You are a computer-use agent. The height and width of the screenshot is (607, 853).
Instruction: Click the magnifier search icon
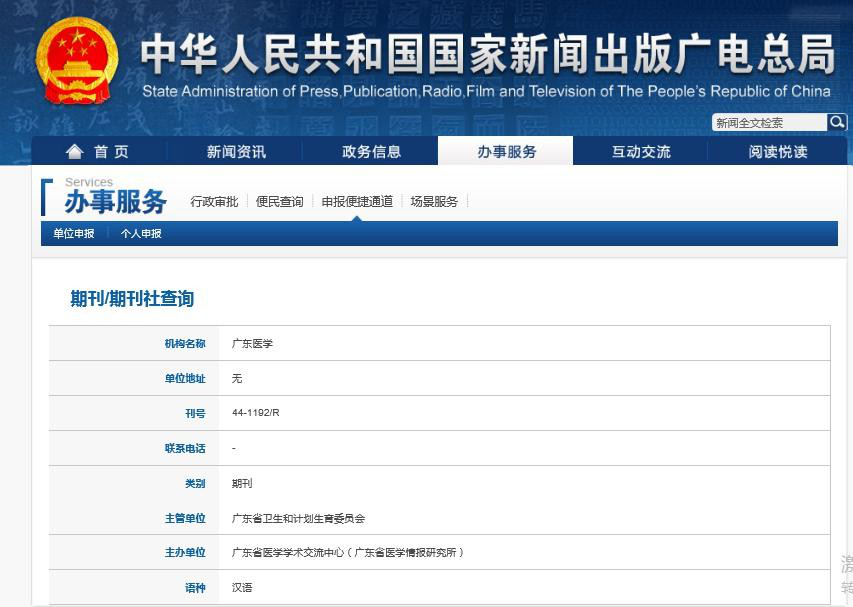click(837, 122)
